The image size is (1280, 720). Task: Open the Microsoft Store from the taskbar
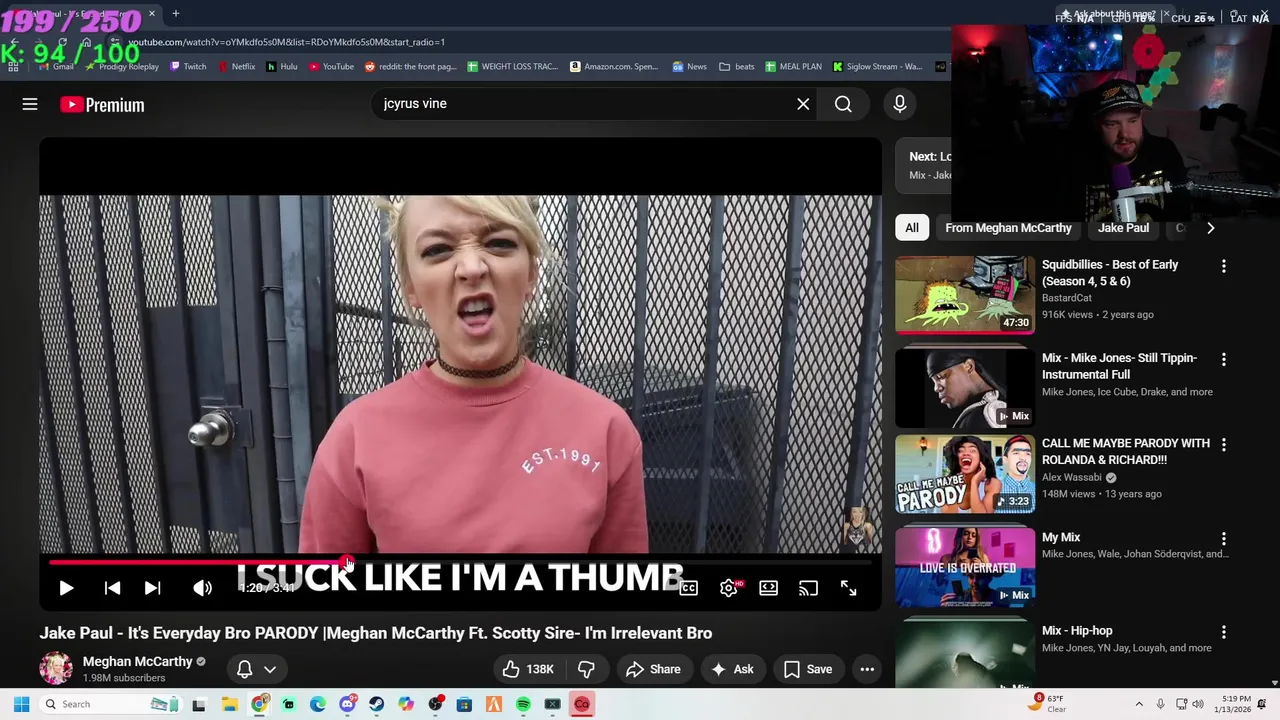pos(464,704)
